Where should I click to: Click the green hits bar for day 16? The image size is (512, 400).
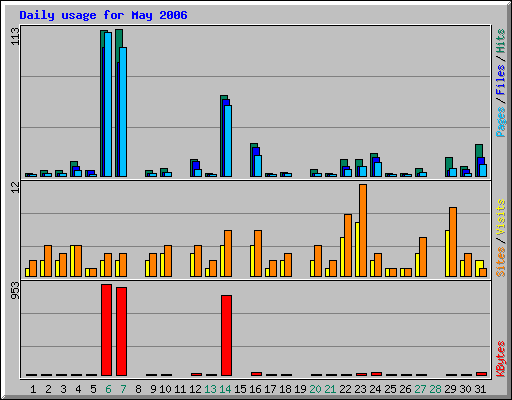click(252, 160)
